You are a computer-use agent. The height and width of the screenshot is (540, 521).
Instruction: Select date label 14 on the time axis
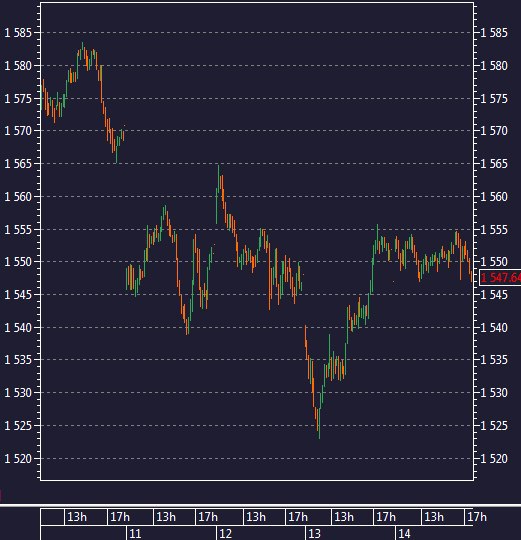tap(404, 534)
